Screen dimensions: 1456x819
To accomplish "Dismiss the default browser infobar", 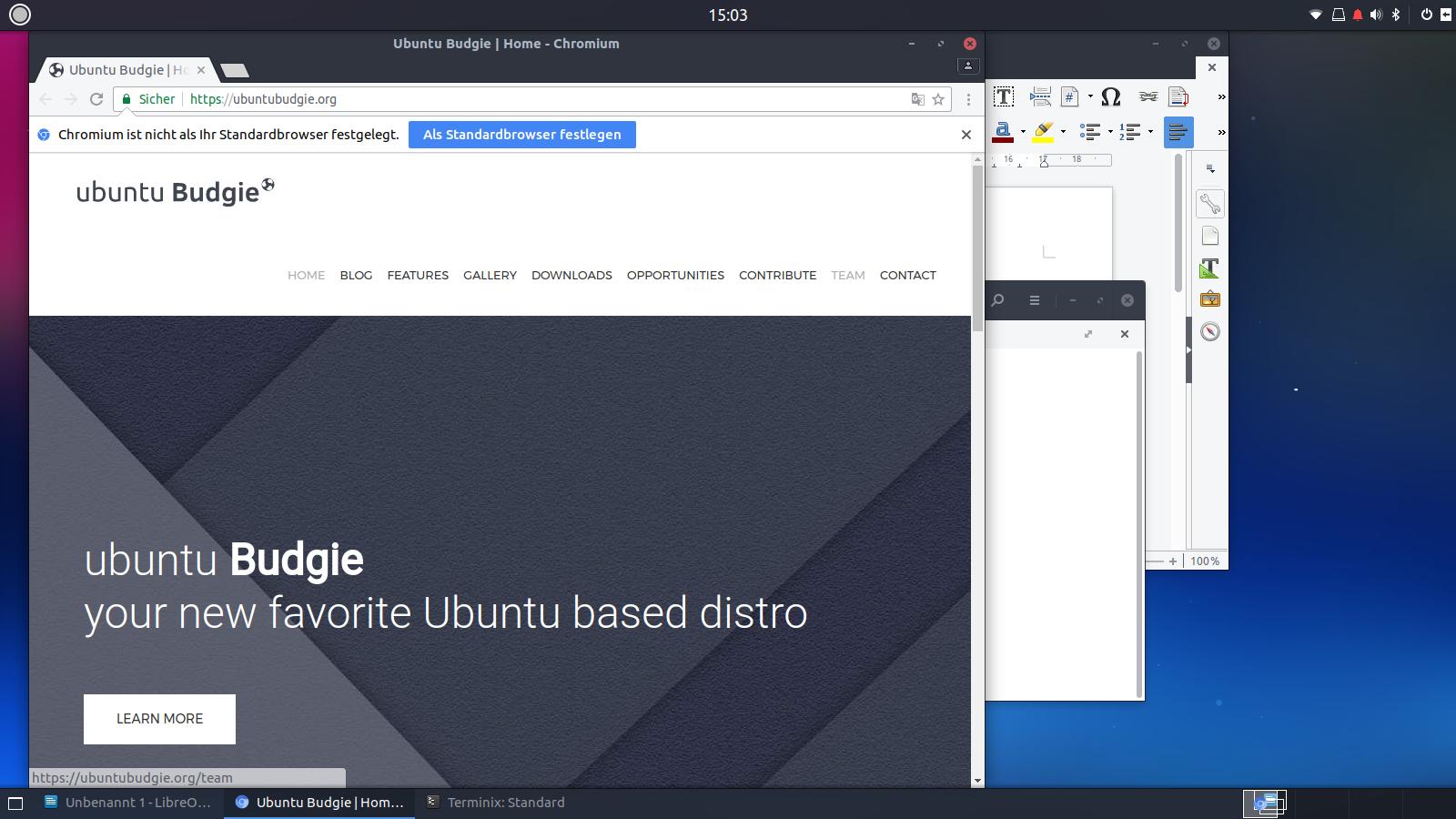I will [x=966, y=135].
